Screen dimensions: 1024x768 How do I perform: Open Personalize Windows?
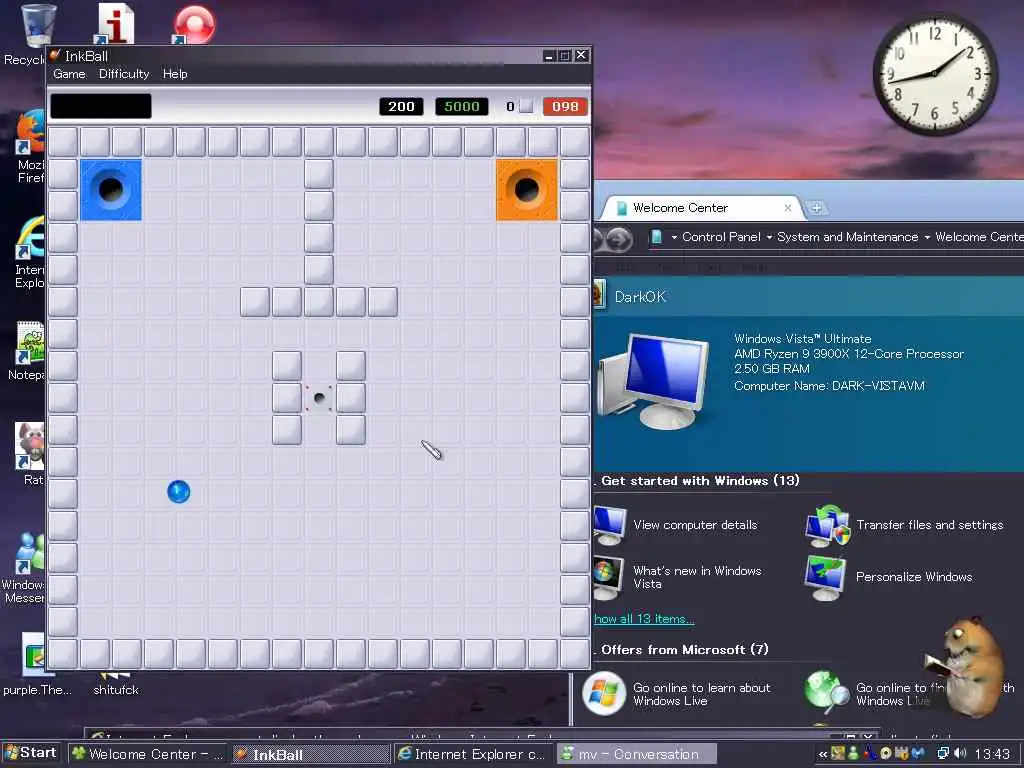click(x=889, y=577)
